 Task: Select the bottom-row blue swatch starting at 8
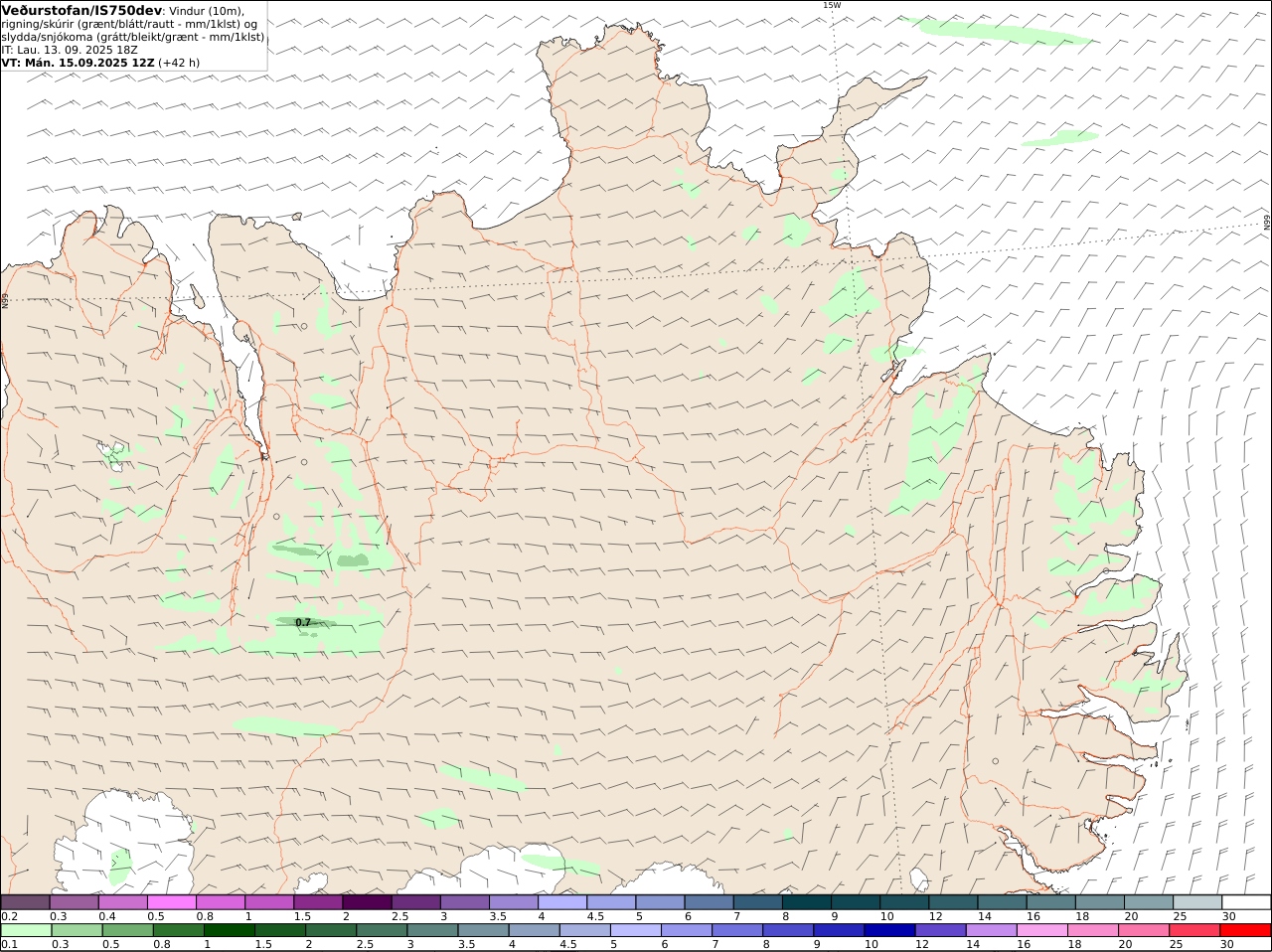(x=787, y=931)
